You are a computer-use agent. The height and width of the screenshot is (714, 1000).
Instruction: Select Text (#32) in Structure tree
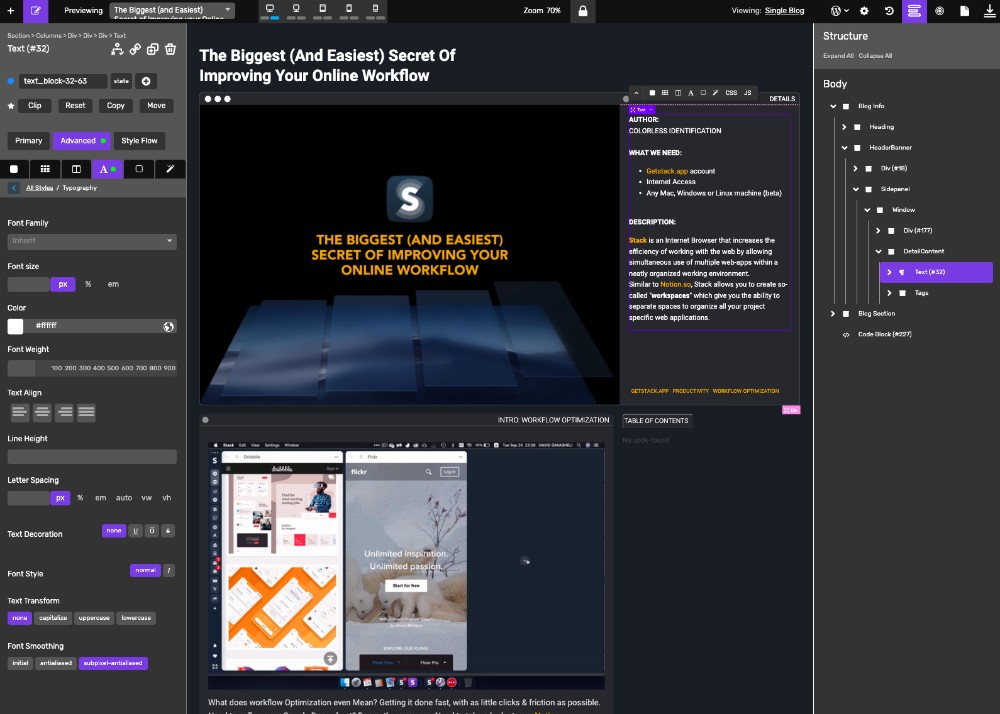tap(936, 272)
